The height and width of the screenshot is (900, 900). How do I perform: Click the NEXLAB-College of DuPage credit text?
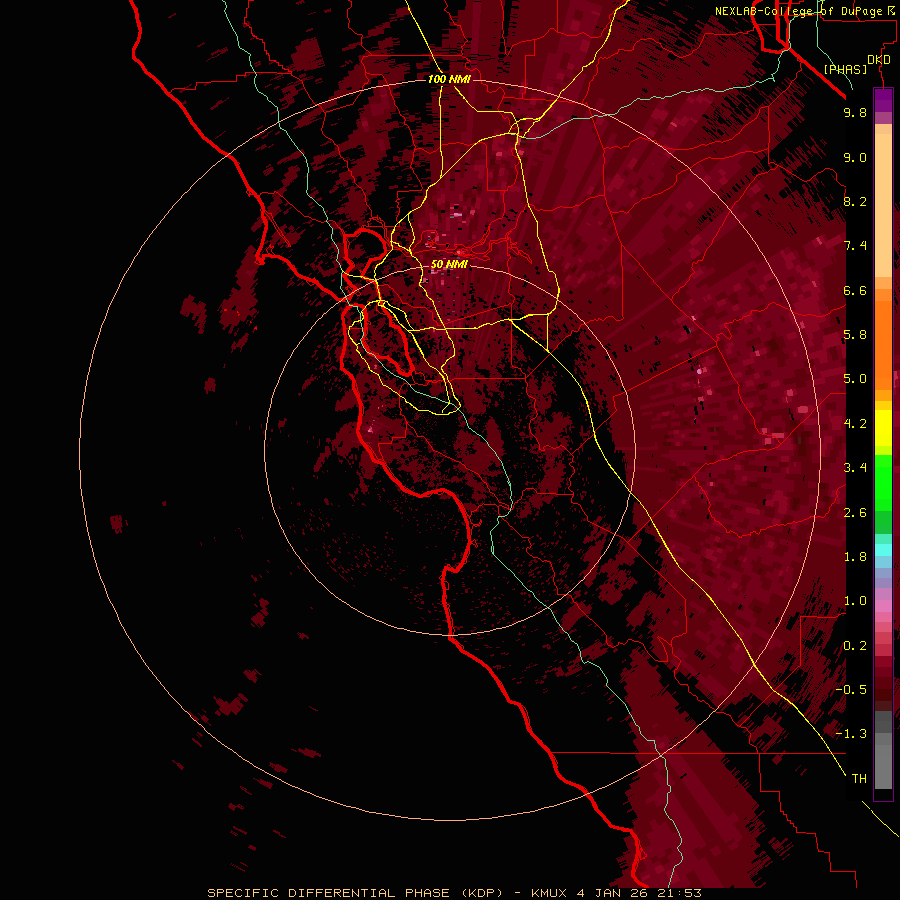click(x=804, y=11)
